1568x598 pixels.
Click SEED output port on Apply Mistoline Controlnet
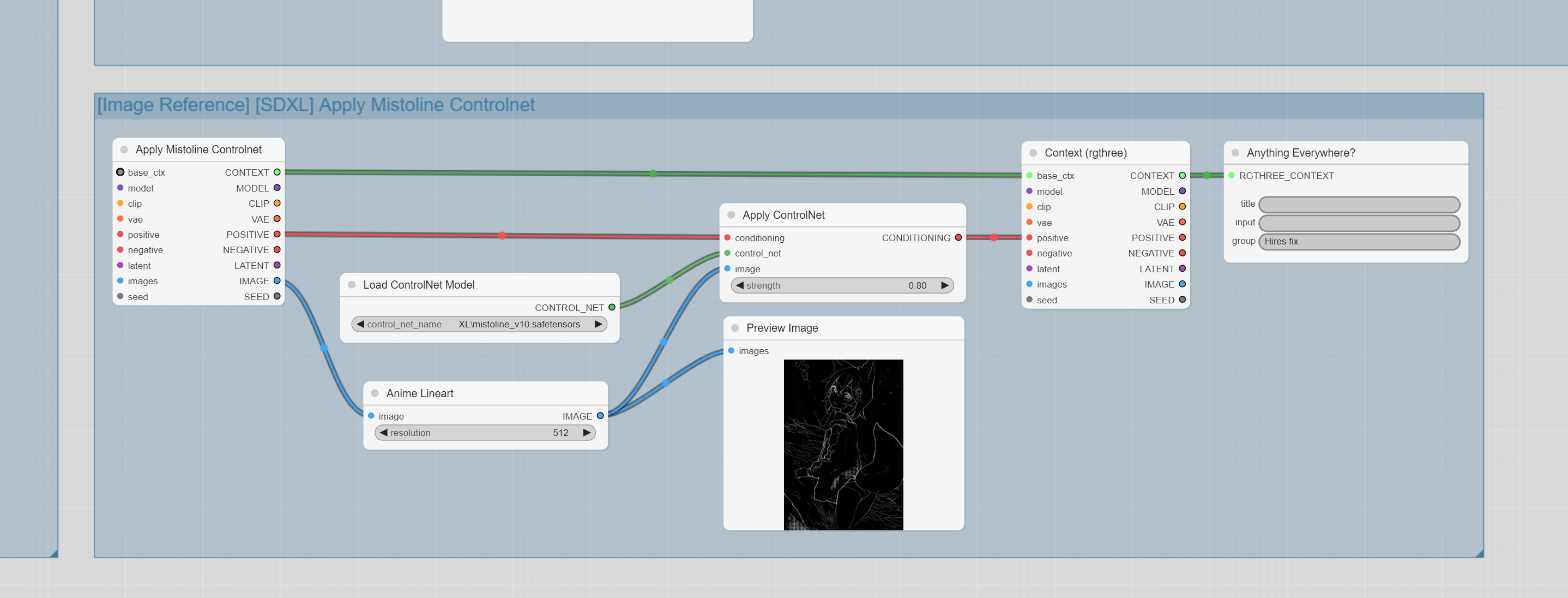(277, 297)
